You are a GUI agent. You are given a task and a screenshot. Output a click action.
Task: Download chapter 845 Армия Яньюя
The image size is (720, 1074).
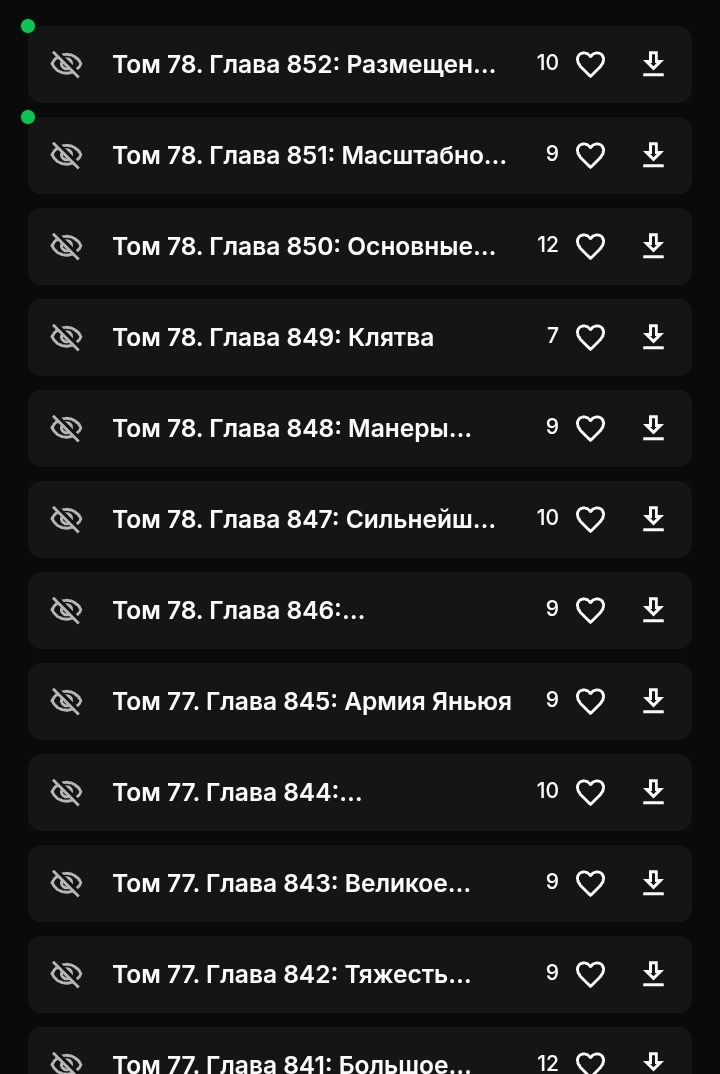[653, 701]
